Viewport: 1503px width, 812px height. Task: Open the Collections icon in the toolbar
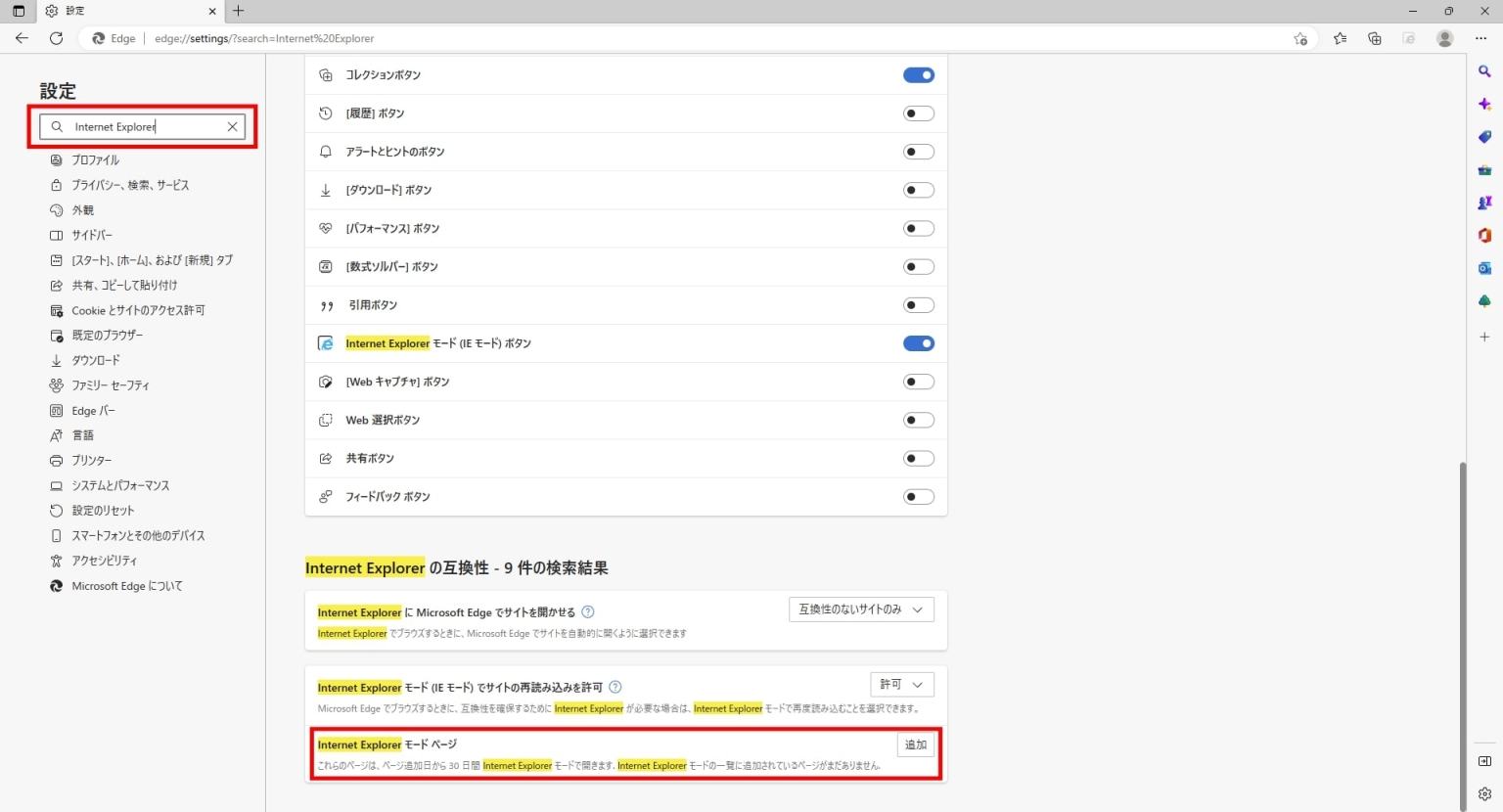[1374, 38]
